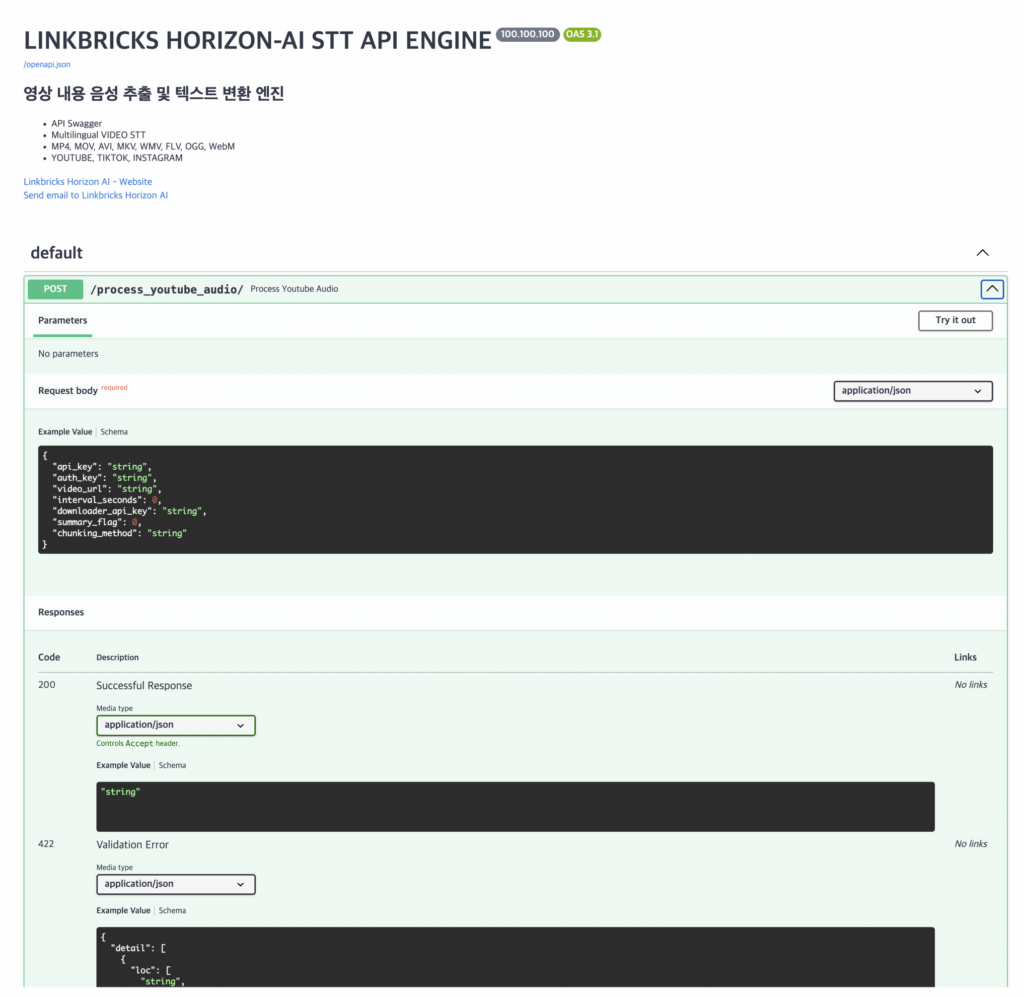Viewport: 1024px width, 997px height.
Task: Click the "auth_key" line in request example
Action: (104, 478)
